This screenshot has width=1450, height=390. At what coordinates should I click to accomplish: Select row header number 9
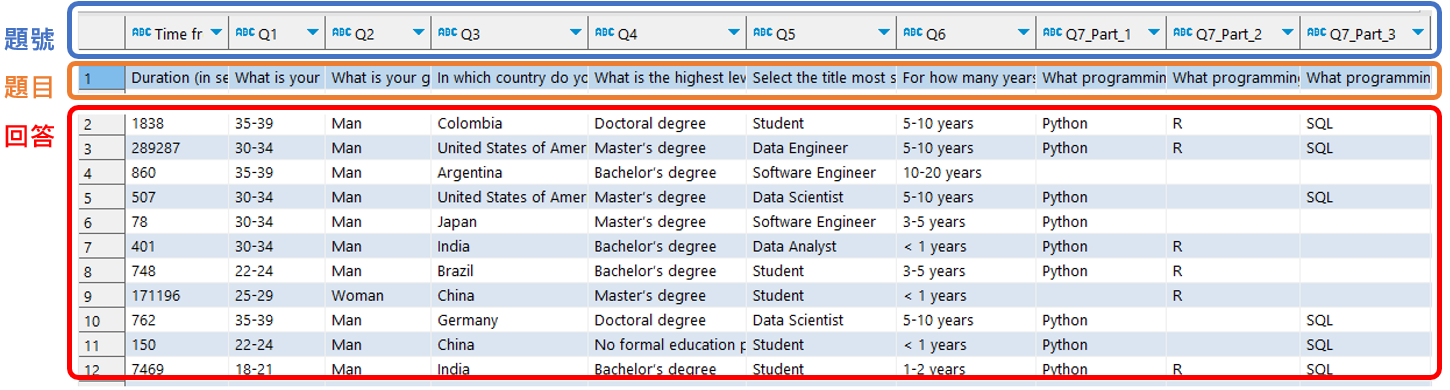[x=102, y=296]
